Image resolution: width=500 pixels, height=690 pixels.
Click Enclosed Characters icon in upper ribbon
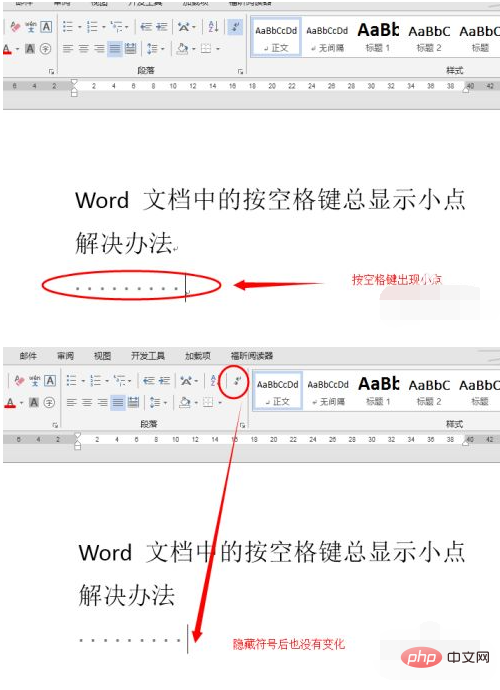tap(45, 48)
